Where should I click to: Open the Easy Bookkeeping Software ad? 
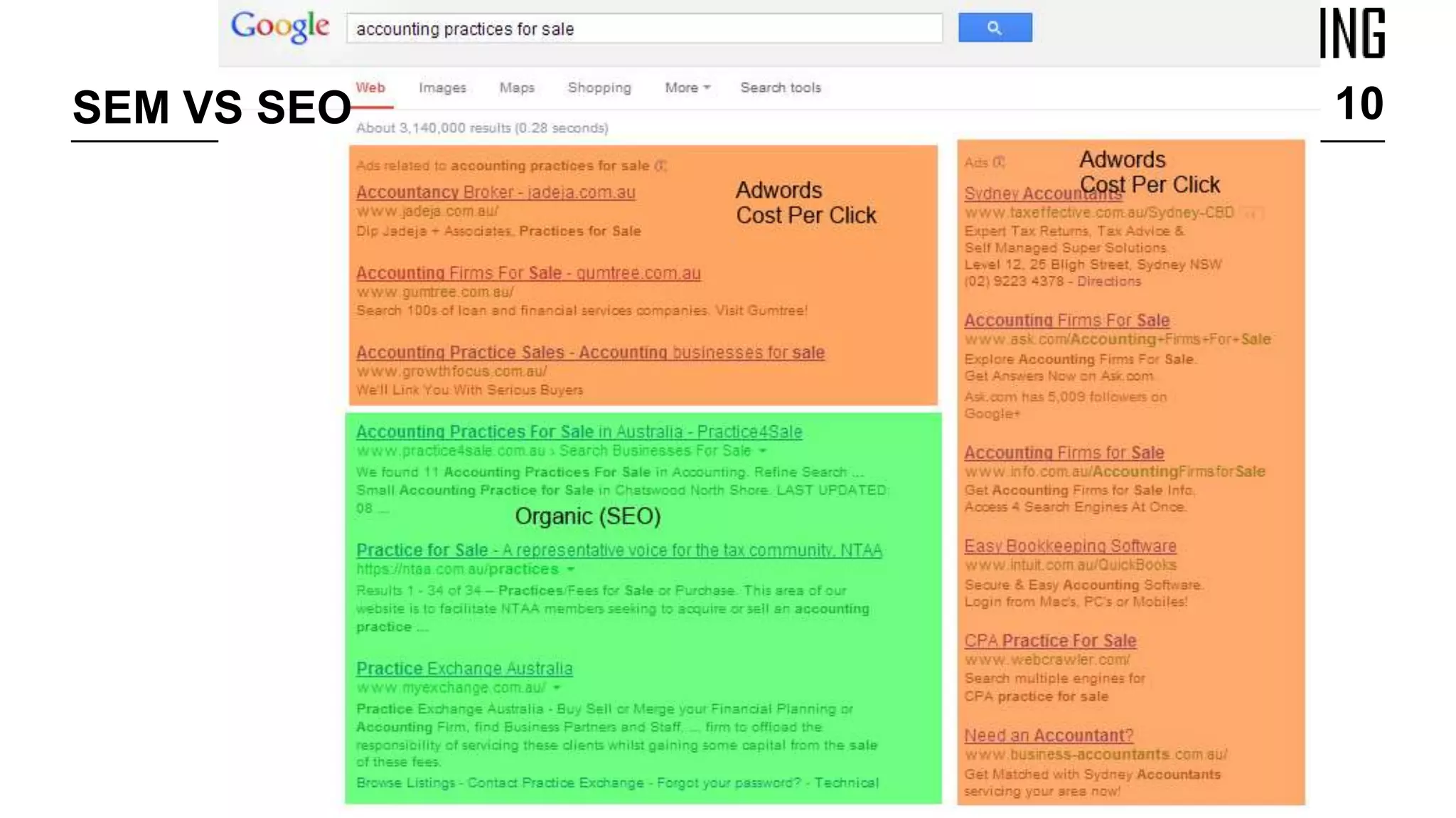click(1070, 546)
